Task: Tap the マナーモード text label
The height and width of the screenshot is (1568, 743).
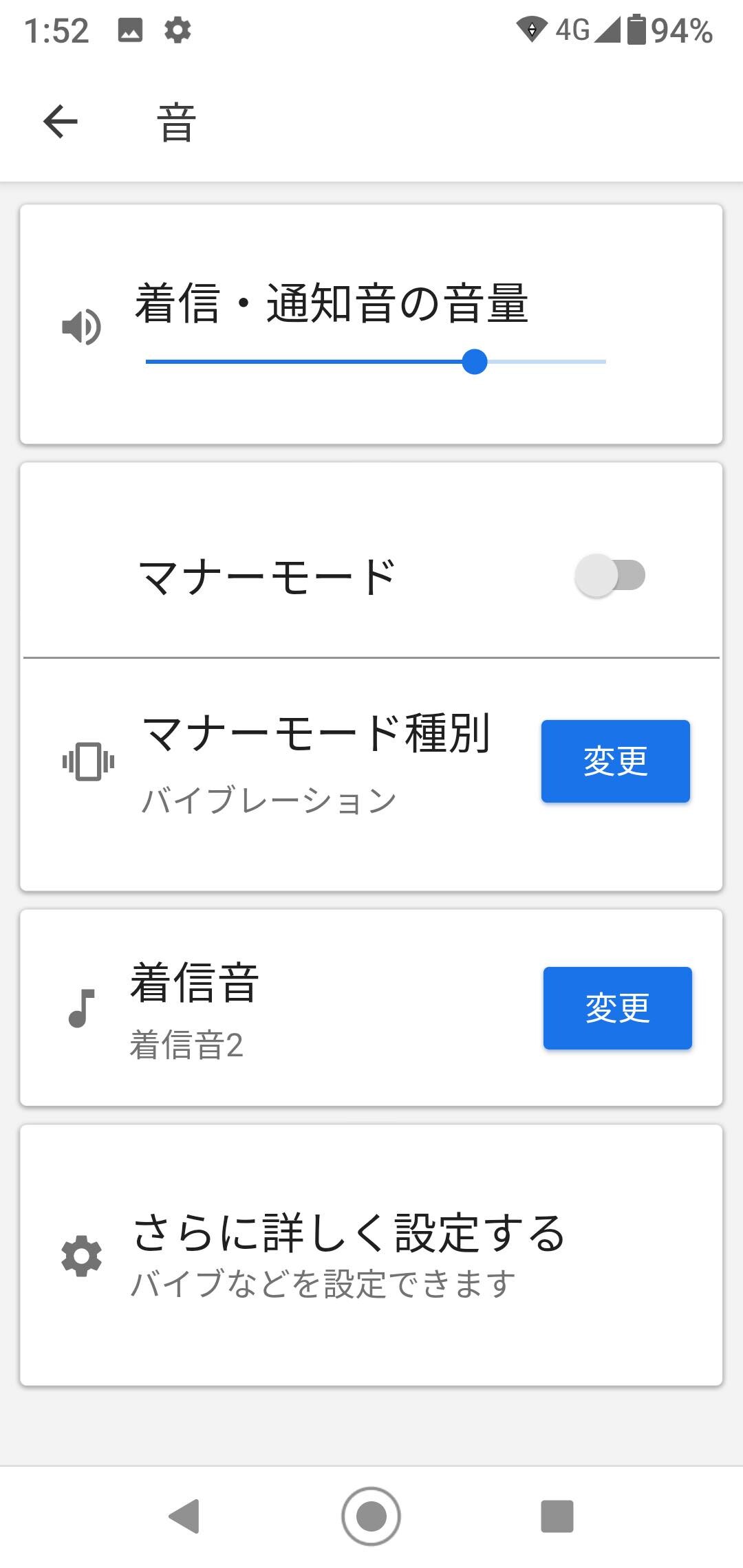Action: coord(267,576)
